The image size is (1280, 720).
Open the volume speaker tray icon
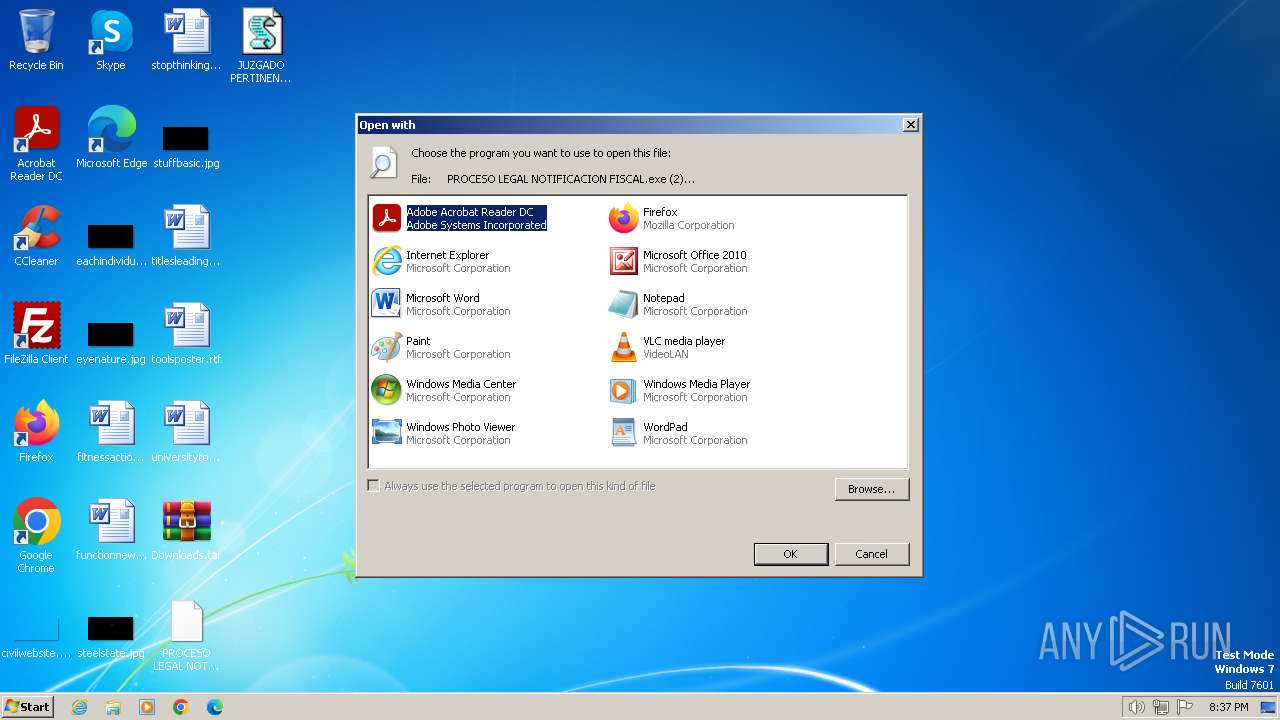coord(1136,707)
